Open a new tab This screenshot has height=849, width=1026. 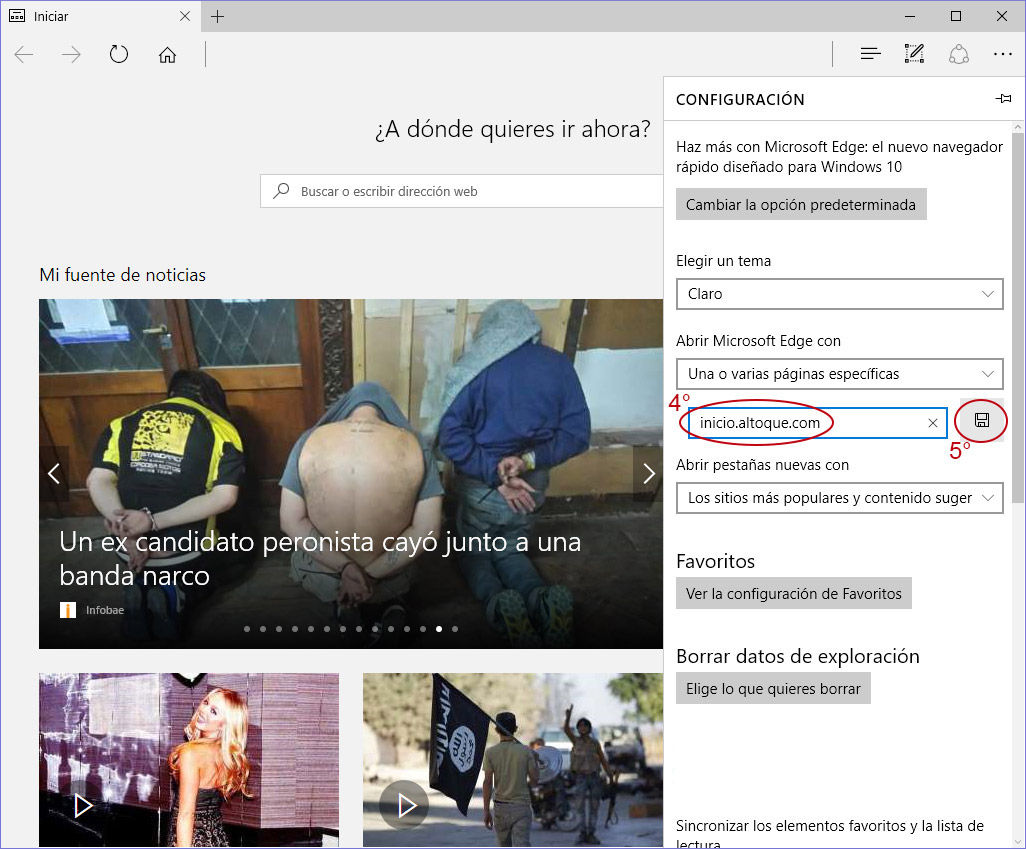click(217, 16)
